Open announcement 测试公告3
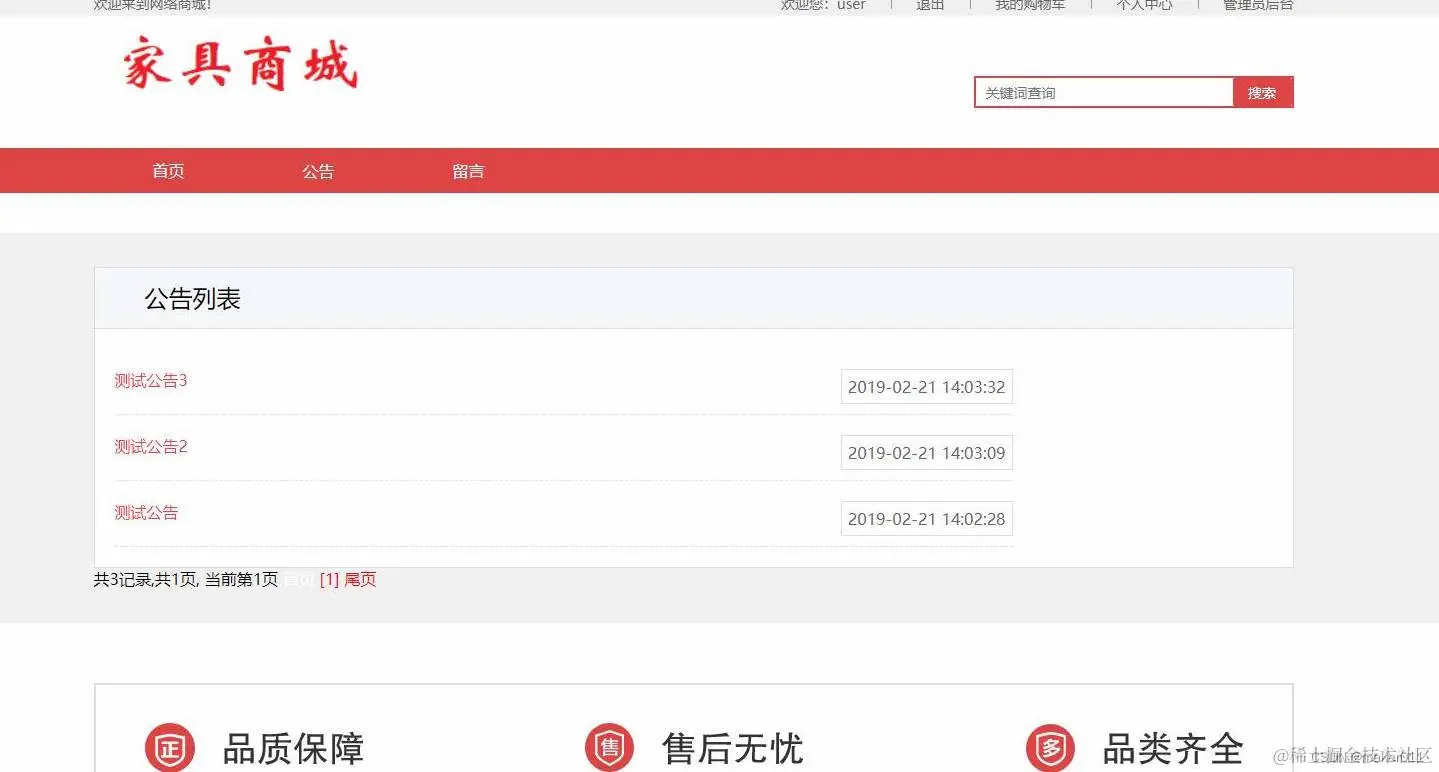Image resolution: width=1439 pixels, height=772 pixels. point(151,381)
